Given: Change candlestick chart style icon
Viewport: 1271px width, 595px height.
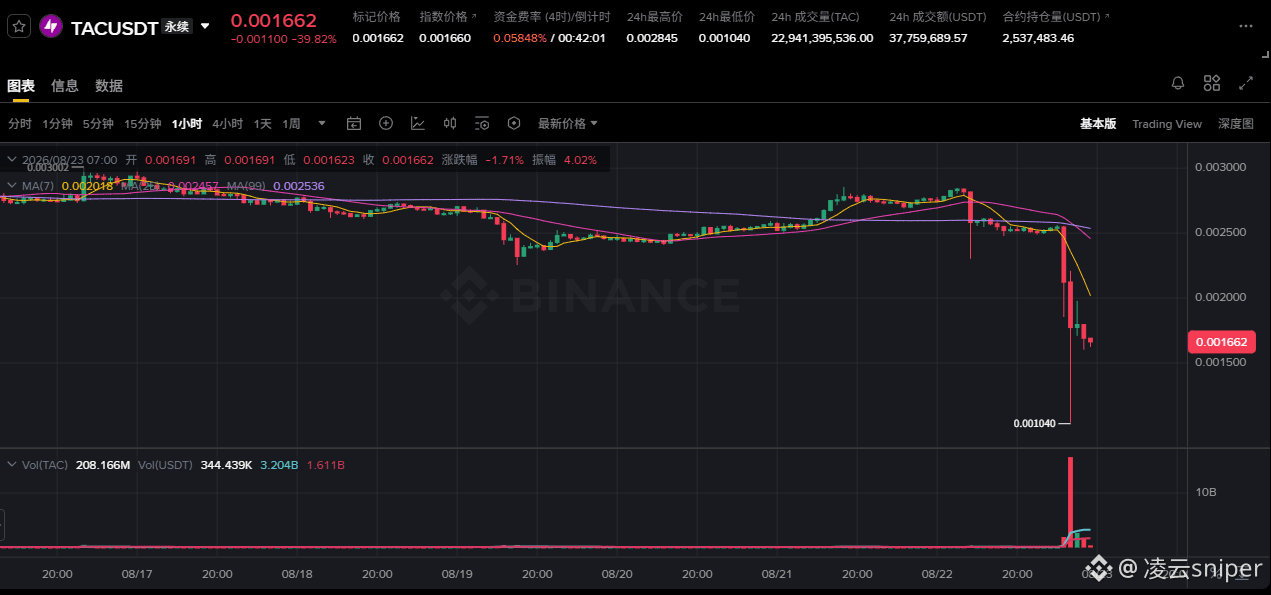Looking at the screenshot, I should (x=450, y=124).
